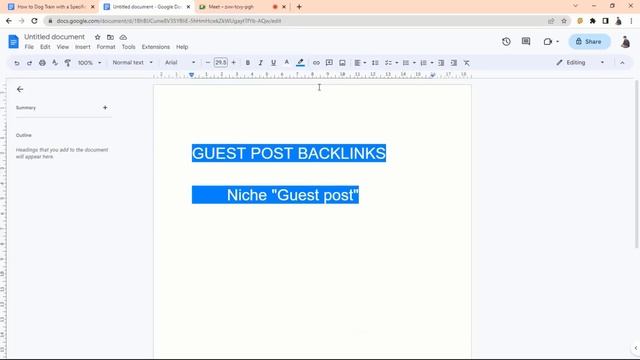This screenshot has height=360, width=640.
Task: Open a new browser tab
Action: click(299, 7)
